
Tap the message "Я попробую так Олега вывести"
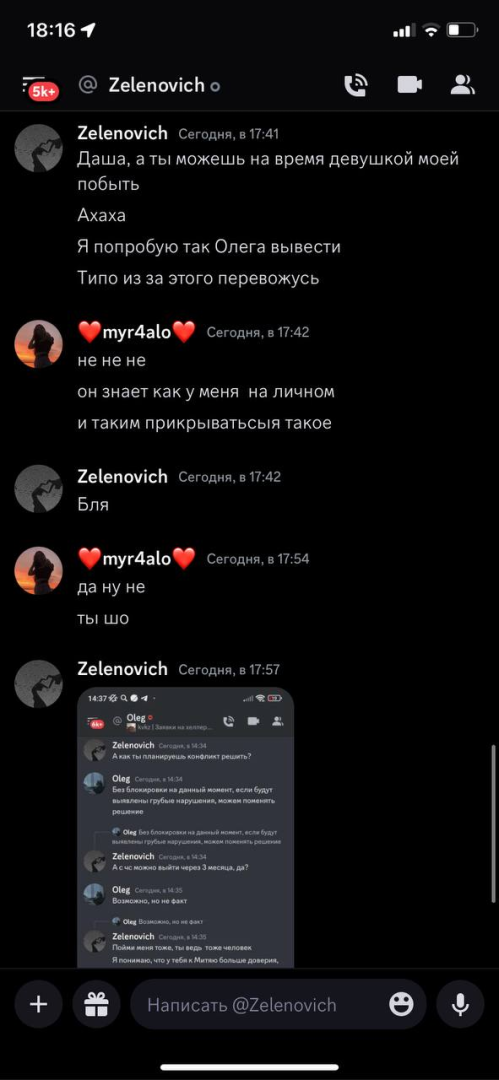click(x=209, y=247)
